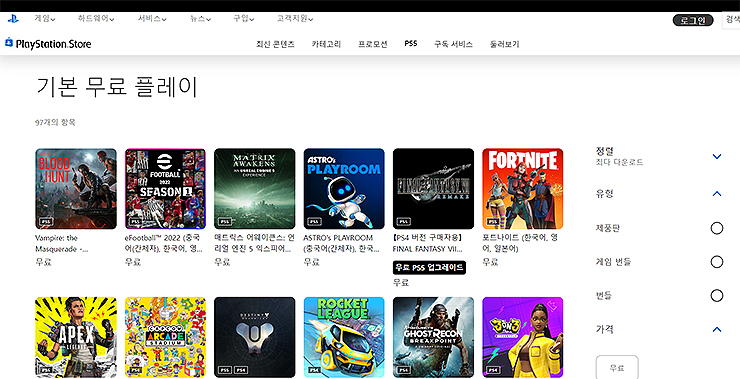This screenshot has height=379, width=740.
Task: Go to the 구독 서비스 tab
Action: [x=453, y=44]
